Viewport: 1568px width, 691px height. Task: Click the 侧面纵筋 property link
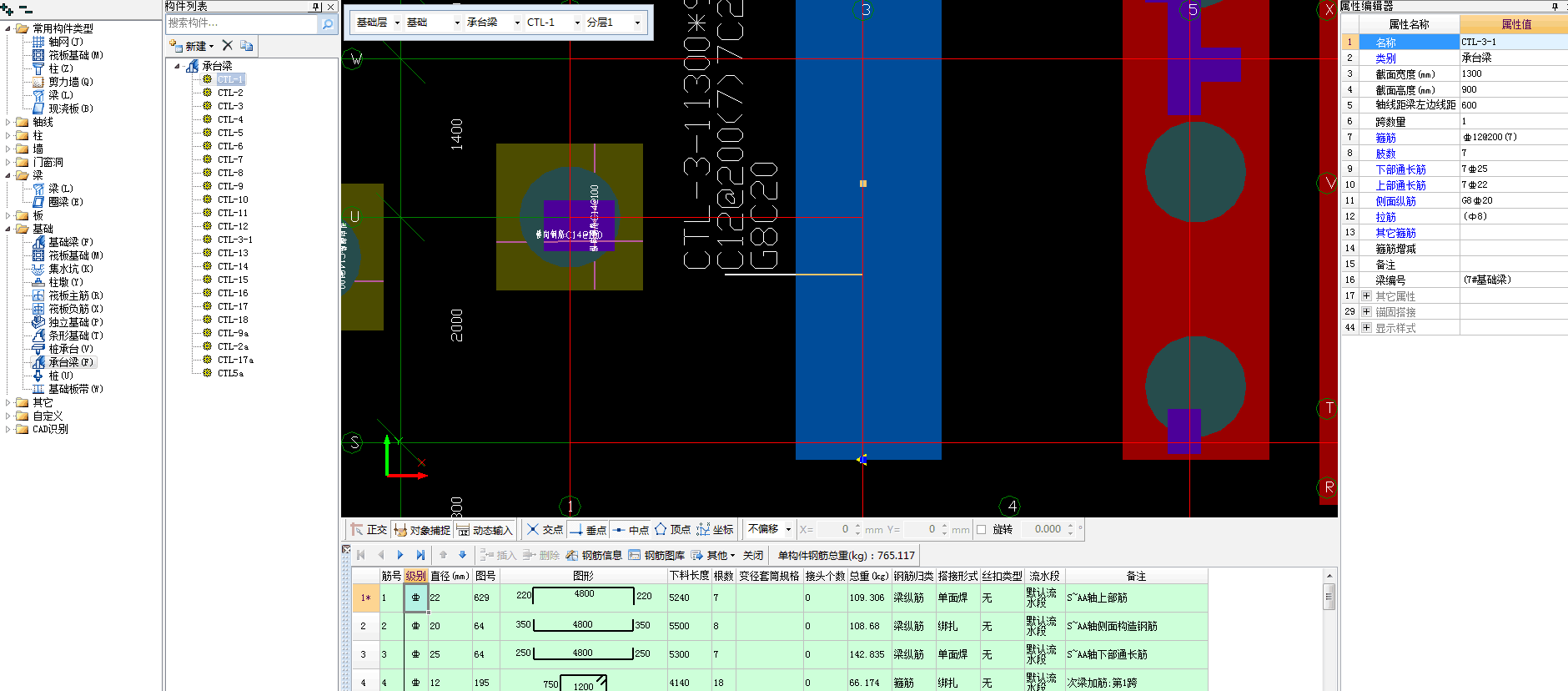[x=1395, y=201]
